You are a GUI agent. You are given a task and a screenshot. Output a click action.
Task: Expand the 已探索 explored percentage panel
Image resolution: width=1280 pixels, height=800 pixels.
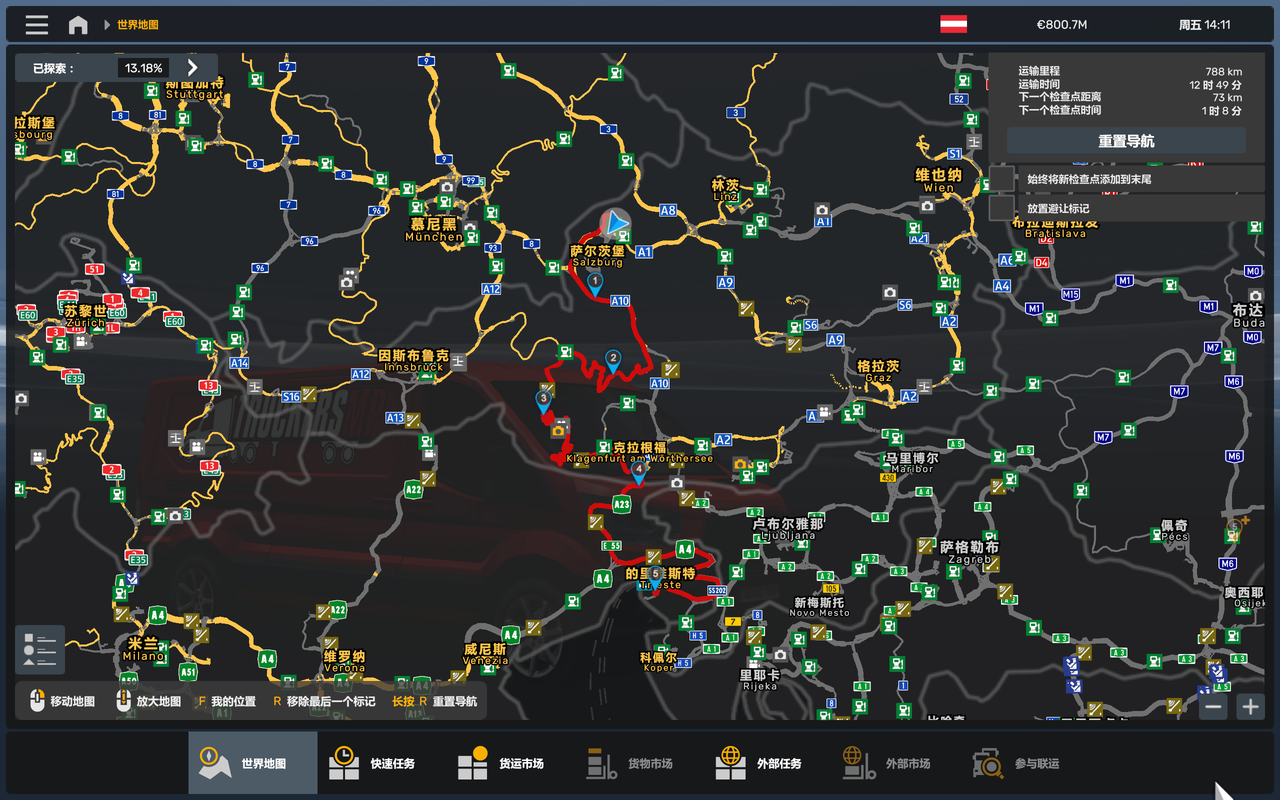[x=193, y=67]
